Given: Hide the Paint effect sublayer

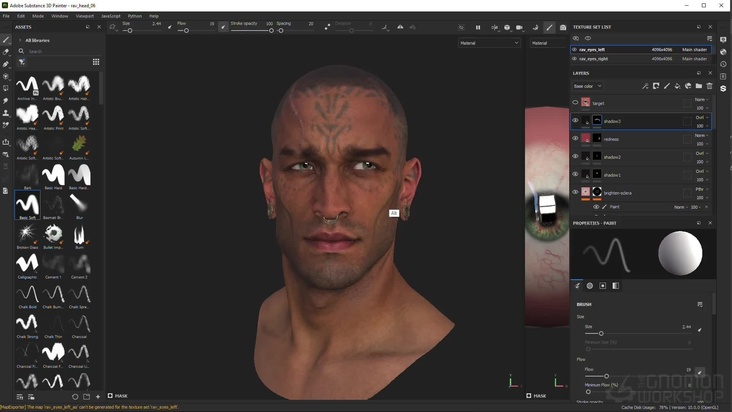Looking at the screenshot, I should tap(596, 207).
